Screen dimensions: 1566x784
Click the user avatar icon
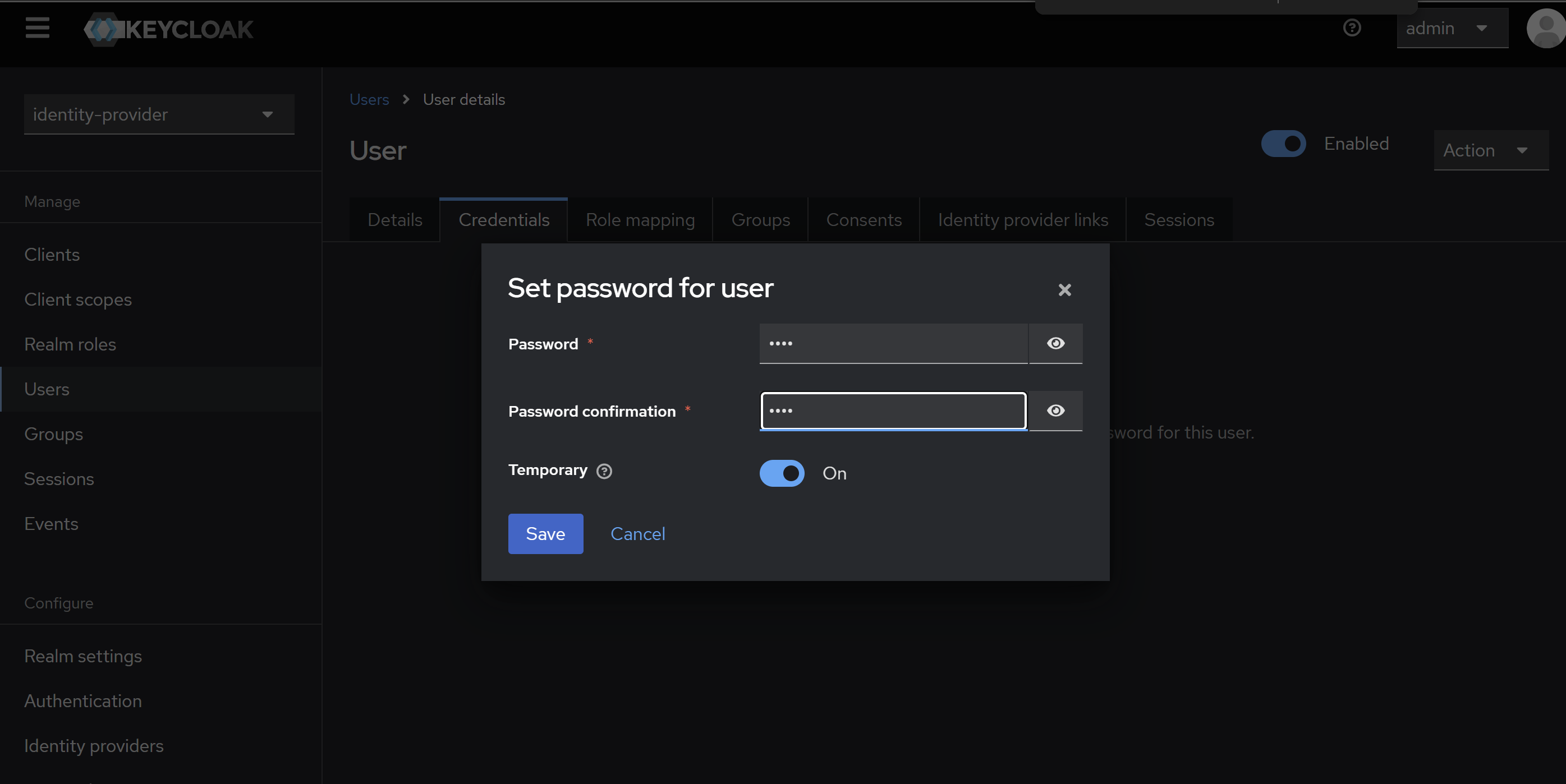click(1545, 28)
